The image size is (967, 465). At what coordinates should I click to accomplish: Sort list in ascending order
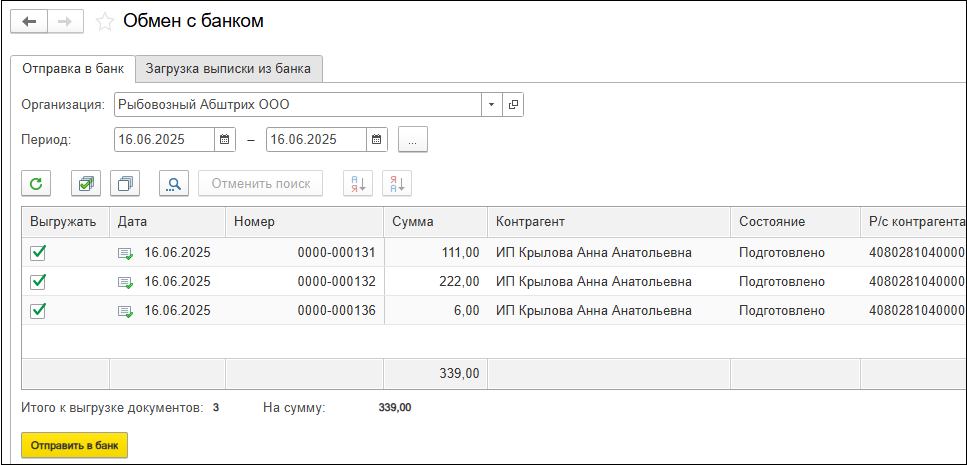tap(357, 183)
